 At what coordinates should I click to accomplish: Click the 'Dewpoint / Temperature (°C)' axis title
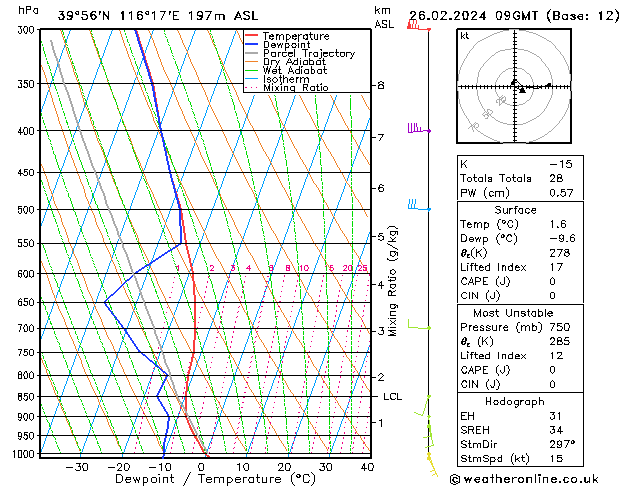point(215,479)
